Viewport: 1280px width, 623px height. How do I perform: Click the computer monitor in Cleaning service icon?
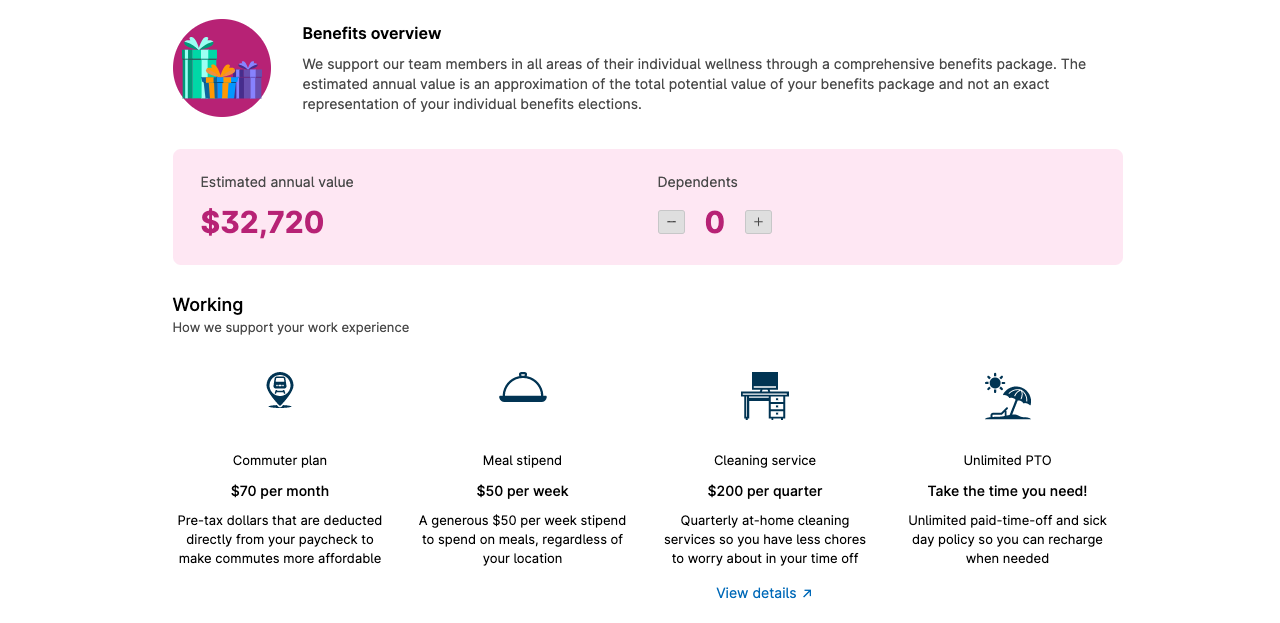point(766,380)
